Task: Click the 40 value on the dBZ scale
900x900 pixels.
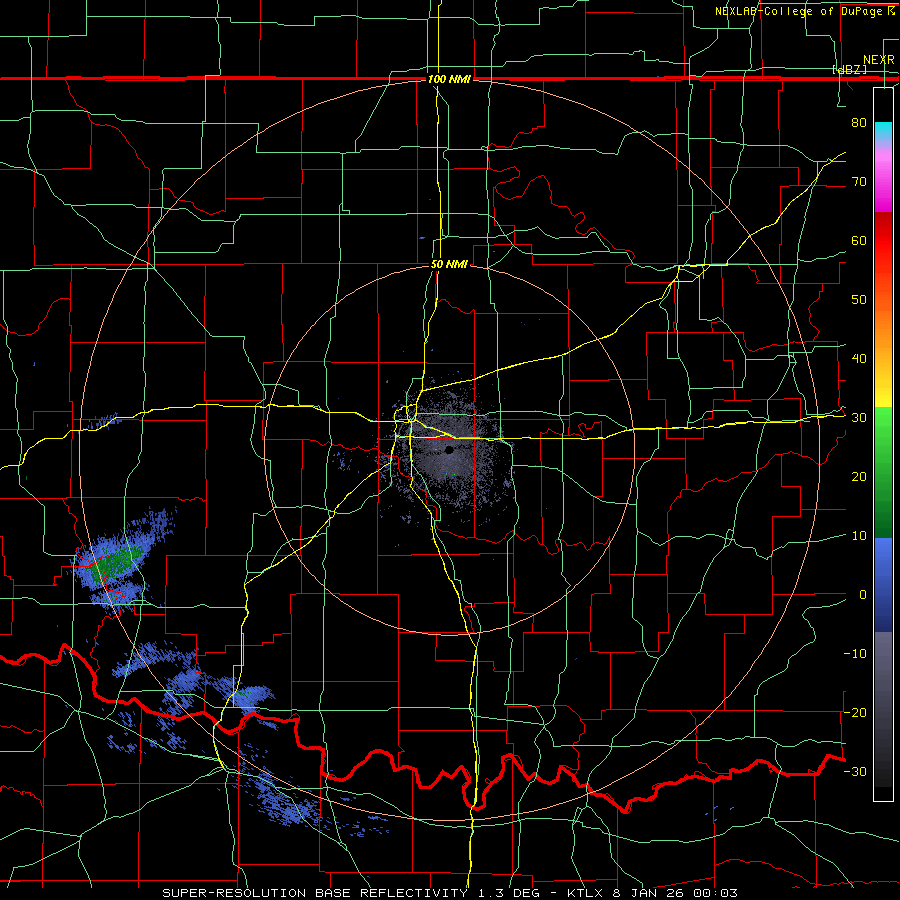Action: click(859, 359)
